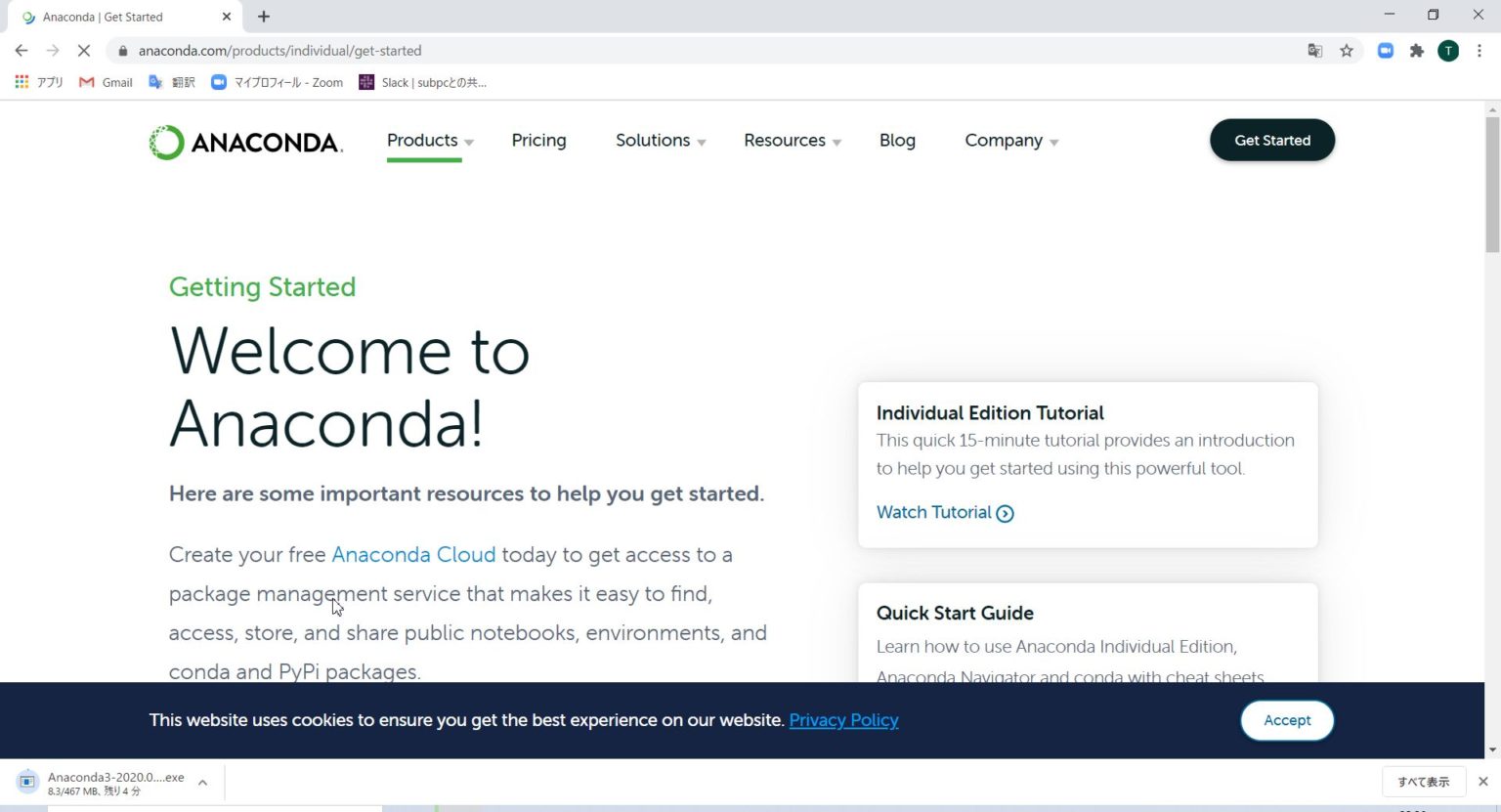This screenshot has width=1501, height=812.
Task: Open Google Translate in the address bar
Action: pyautogui.click(x=1314, y=50)
